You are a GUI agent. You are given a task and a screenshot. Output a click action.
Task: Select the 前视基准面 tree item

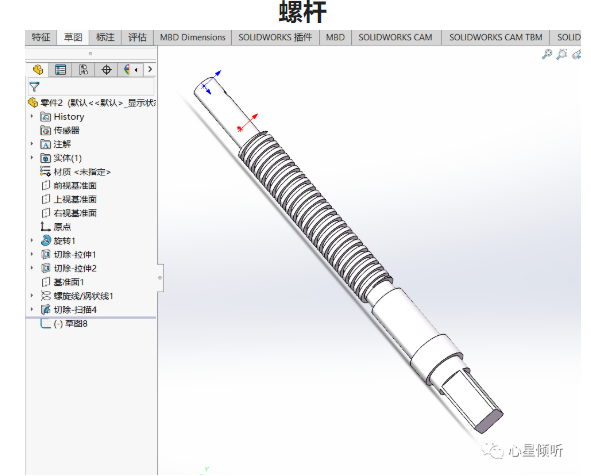pyautogui.click(x=69, y=185)
